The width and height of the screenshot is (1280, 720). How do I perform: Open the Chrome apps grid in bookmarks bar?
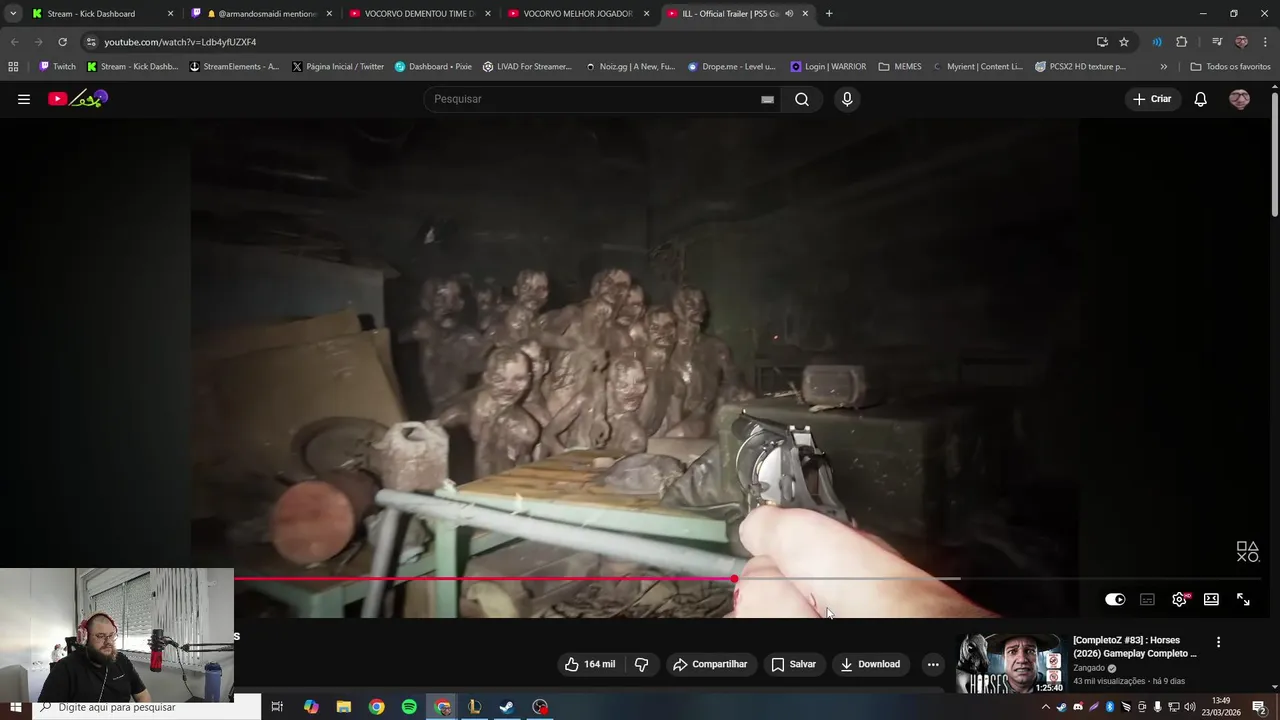click(13, 67)
